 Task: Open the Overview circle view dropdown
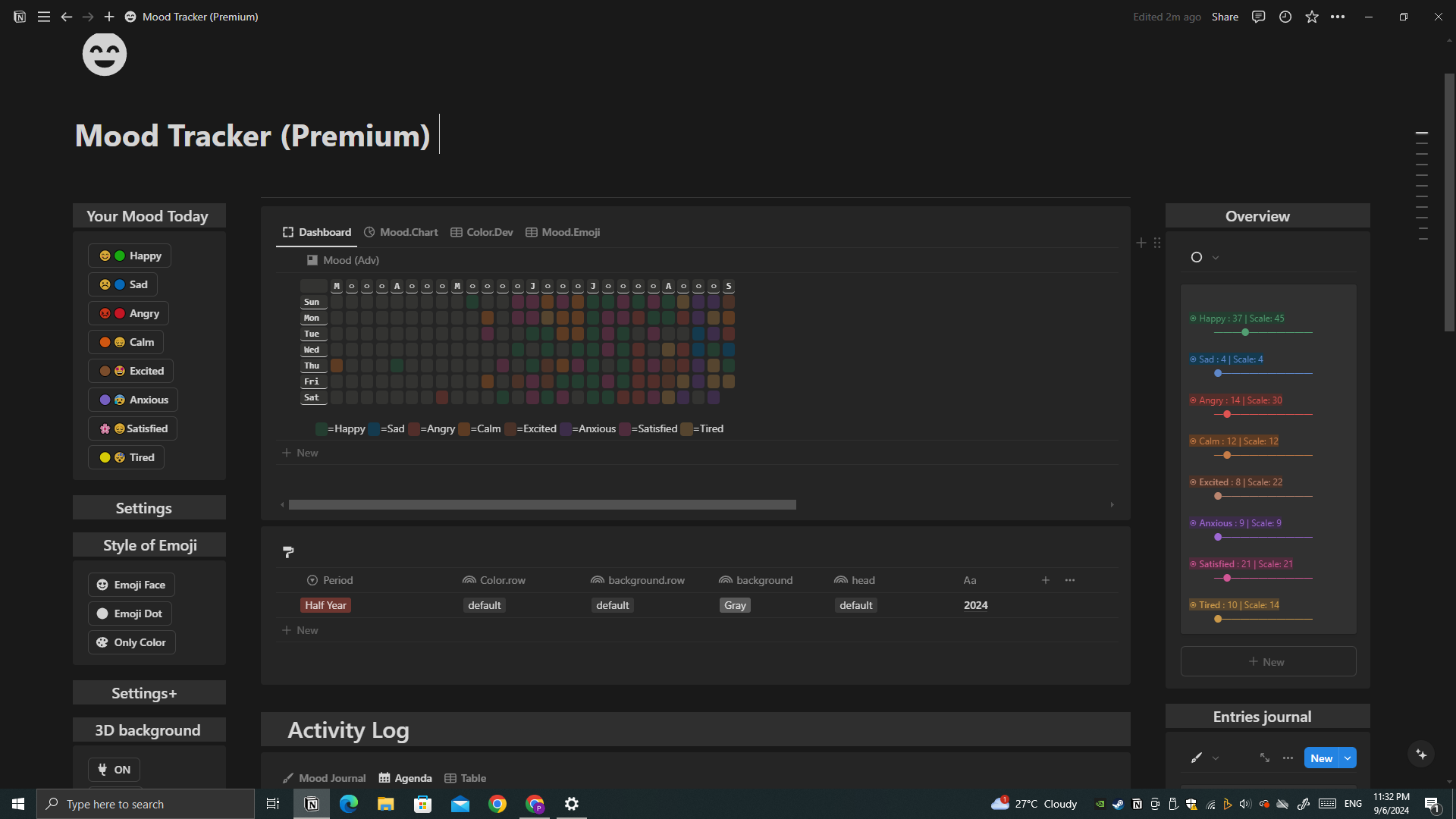[x=1204, y=257]
